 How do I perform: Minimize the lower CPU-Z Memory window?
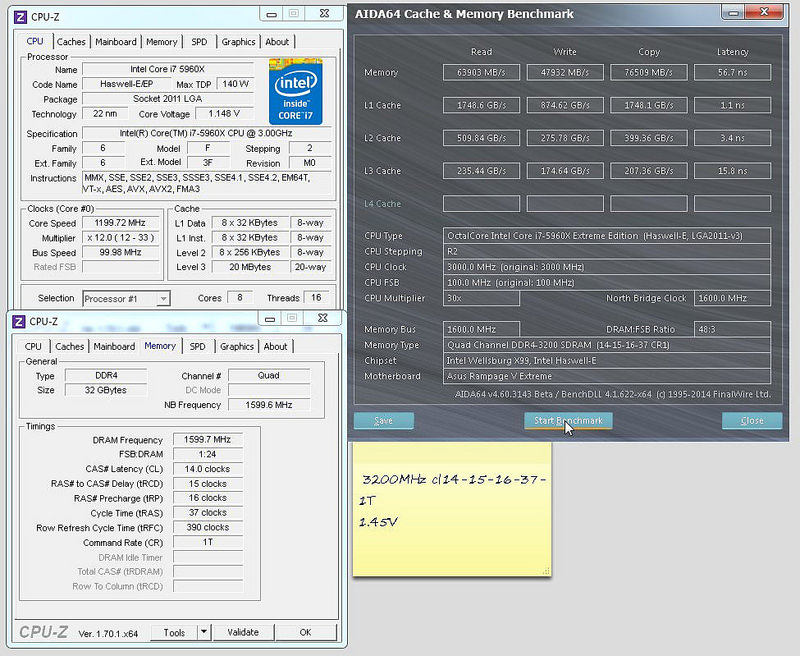(x=270, y=318)
